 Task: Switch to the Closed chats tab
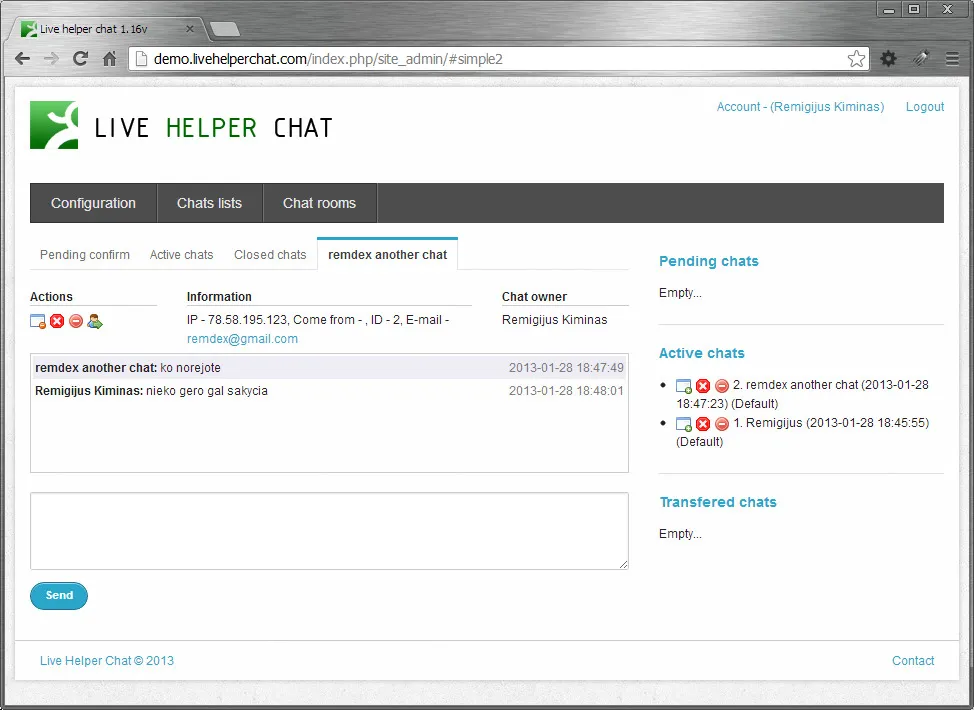[269, 254]
